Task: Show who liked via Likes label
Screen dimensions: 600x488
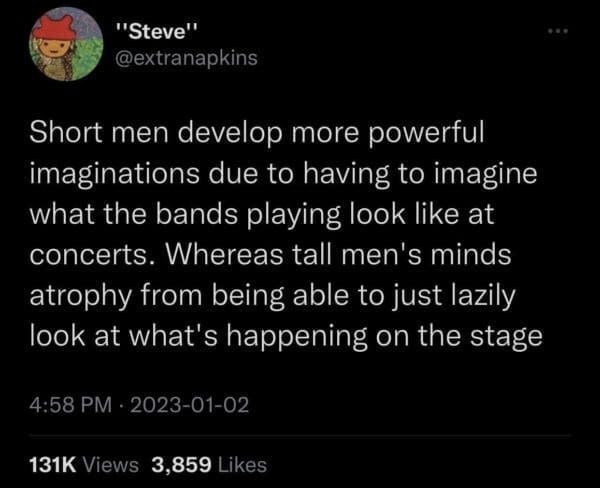Action: click(242, 465)
